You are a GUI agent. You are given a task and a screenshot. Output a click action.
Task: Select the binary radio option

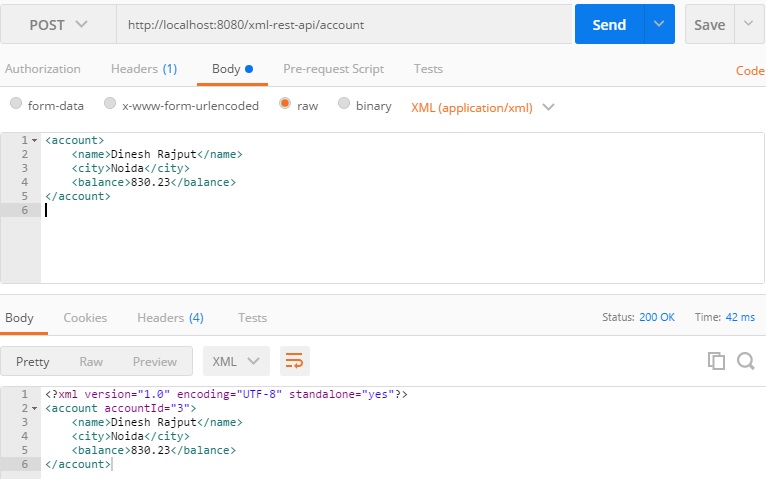(x=344, y=103)
